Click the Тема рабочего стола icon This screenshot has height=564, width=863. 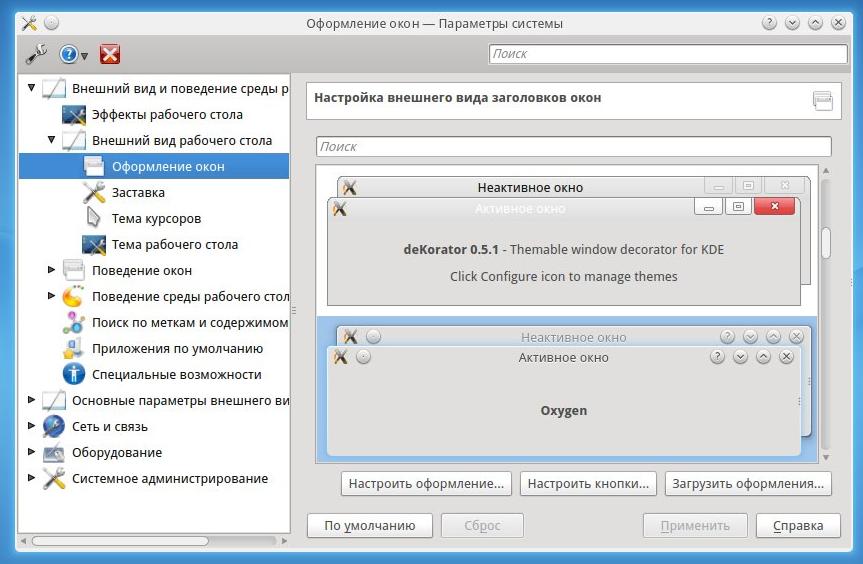94,244
